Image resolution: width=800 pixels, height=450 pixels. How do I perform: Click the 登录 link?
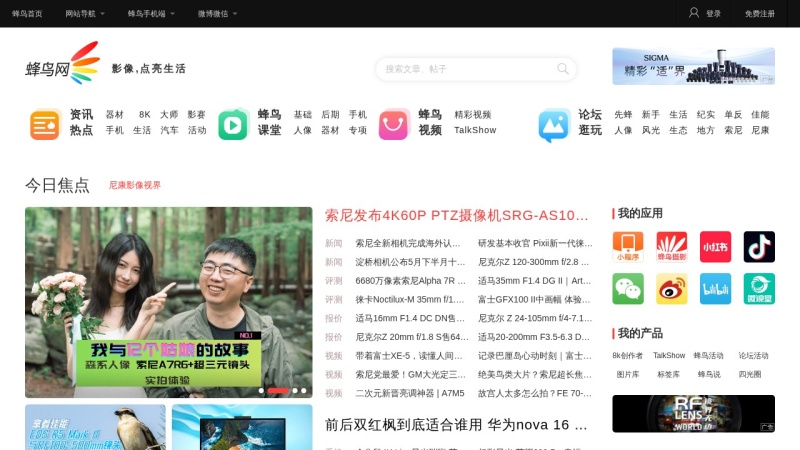(713, 14)
